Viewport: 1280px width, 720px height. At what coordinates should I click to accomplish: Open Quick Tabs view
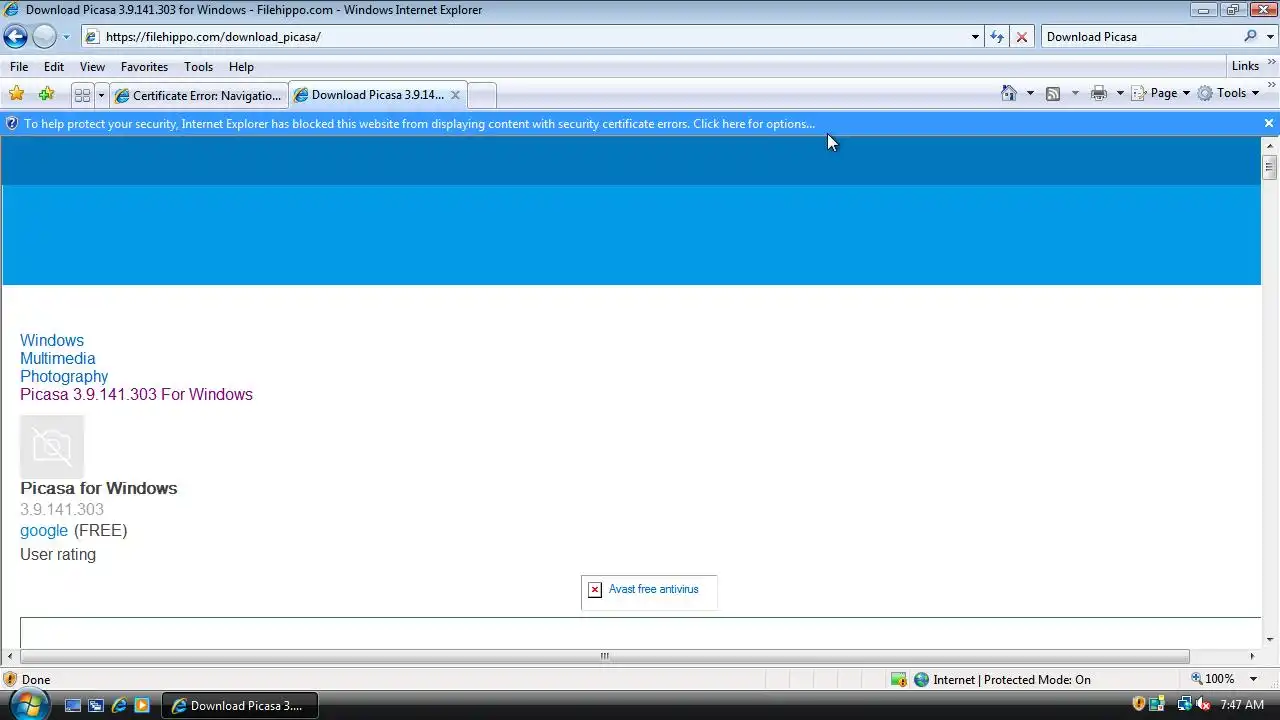click(x=82, y=95)
